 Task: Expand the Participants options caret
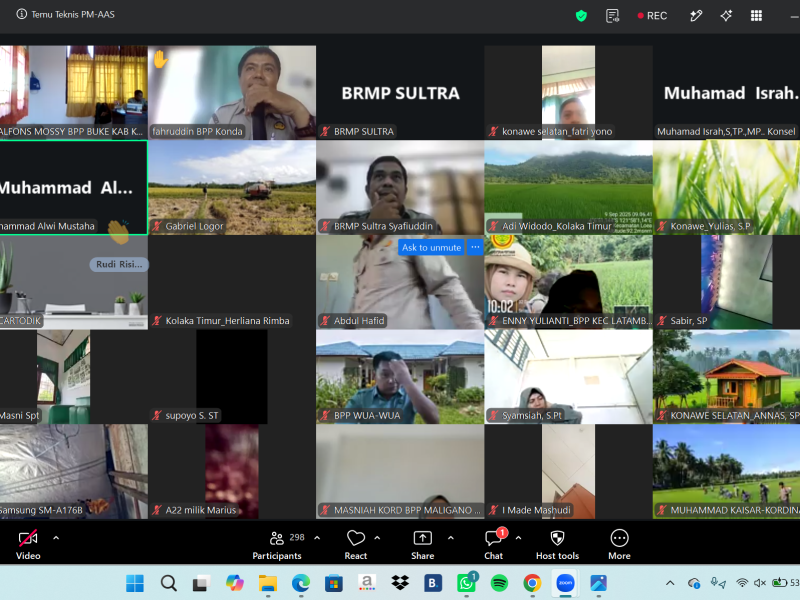click(317, 538)
